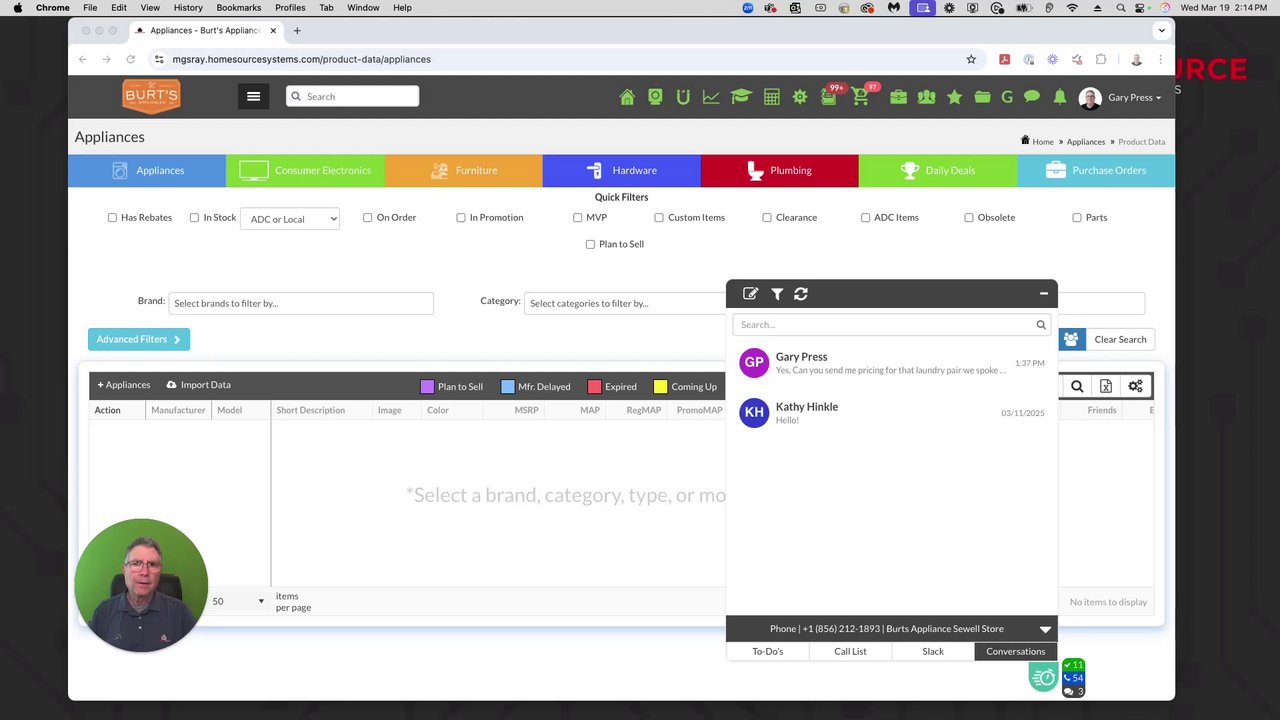Viewport: 1280px width, 720px height.
Task: Open the Chrome Bookmarks menu
Action: pyautogui.click(x=238, y=8)
